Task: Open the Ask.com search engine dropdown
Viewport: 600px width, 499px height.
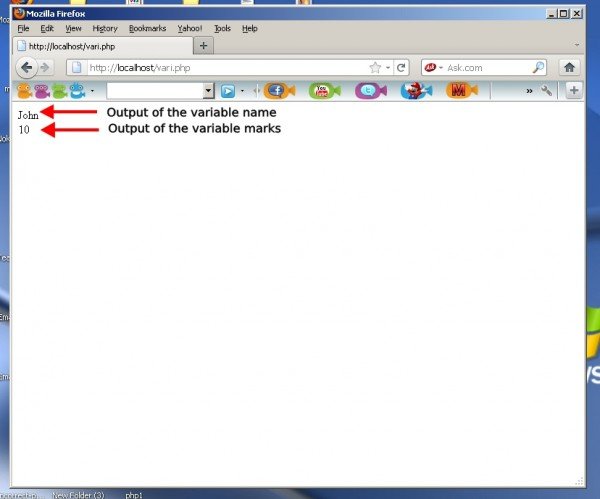Action: point(431,68)
